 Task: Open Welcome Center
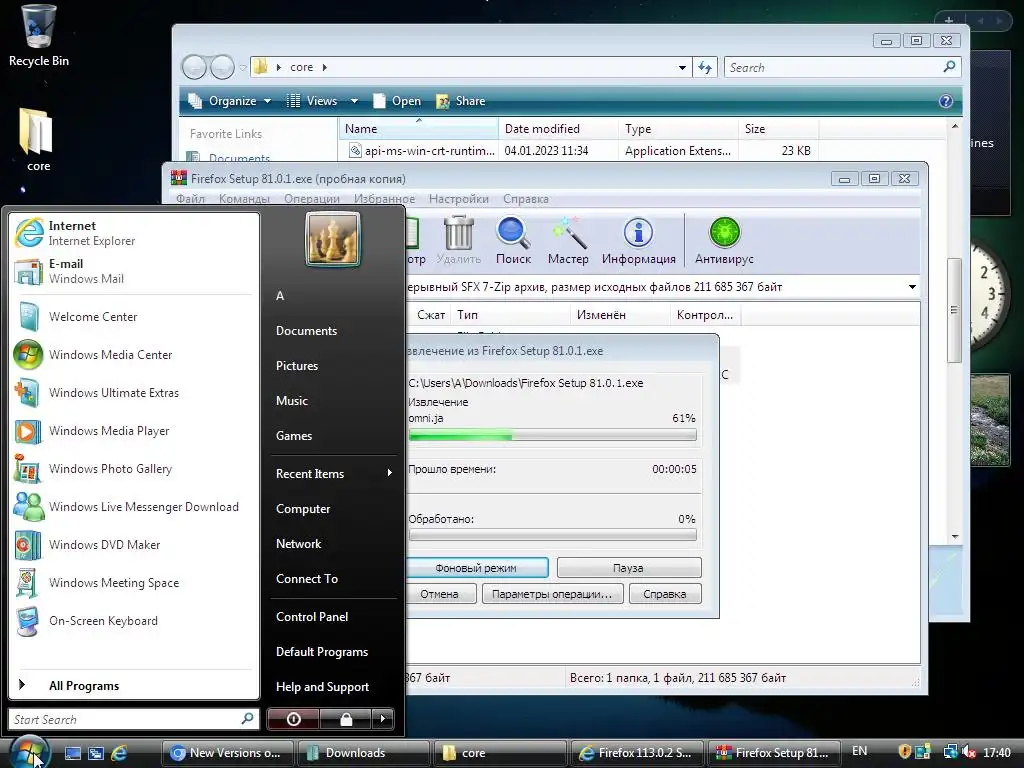pos(134,317)
